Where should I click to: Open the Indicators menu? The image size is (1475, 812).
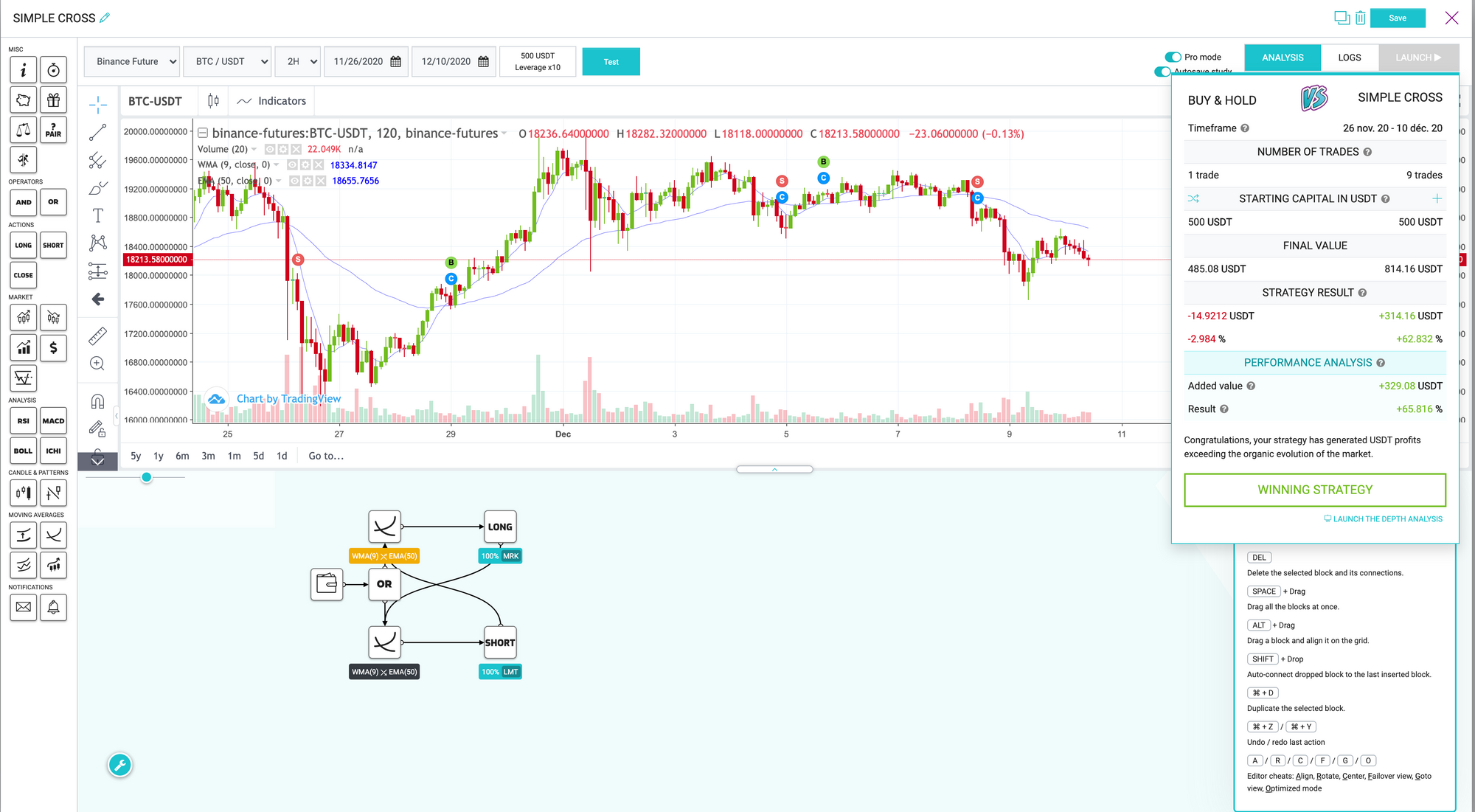(x=271, y=101)
